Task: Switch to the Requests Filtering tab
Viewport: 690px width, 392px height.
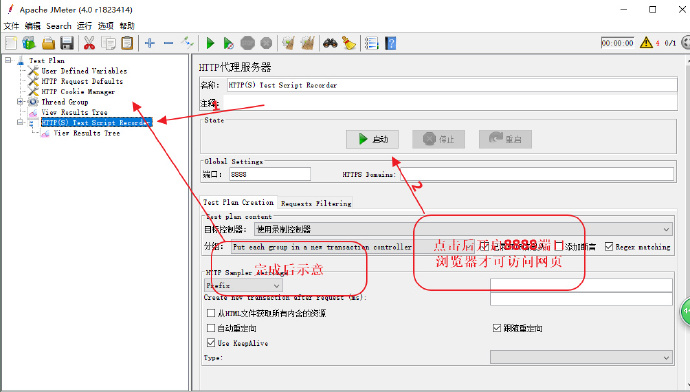Action: (316, 203)
